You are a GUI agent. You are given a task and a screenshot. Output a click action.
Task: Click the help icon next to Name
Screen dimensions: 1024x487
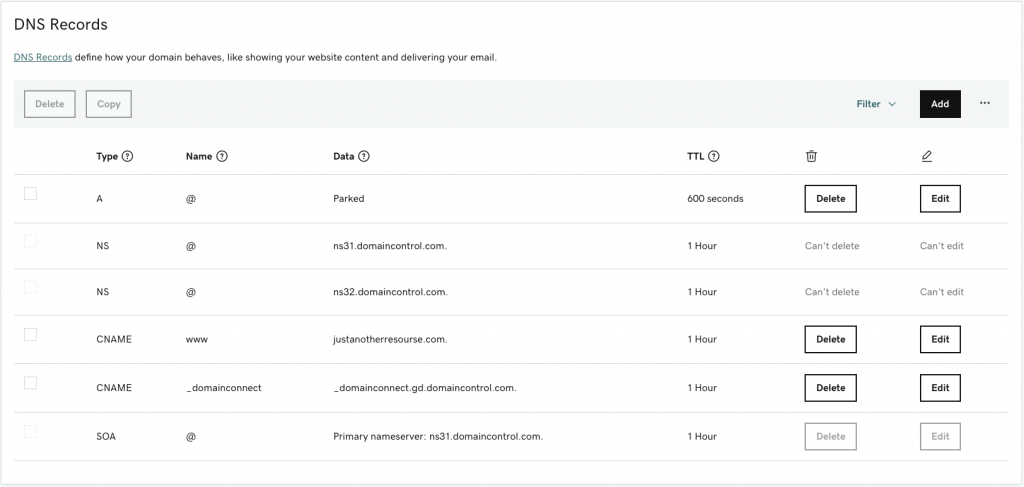[x=222, y=157]
